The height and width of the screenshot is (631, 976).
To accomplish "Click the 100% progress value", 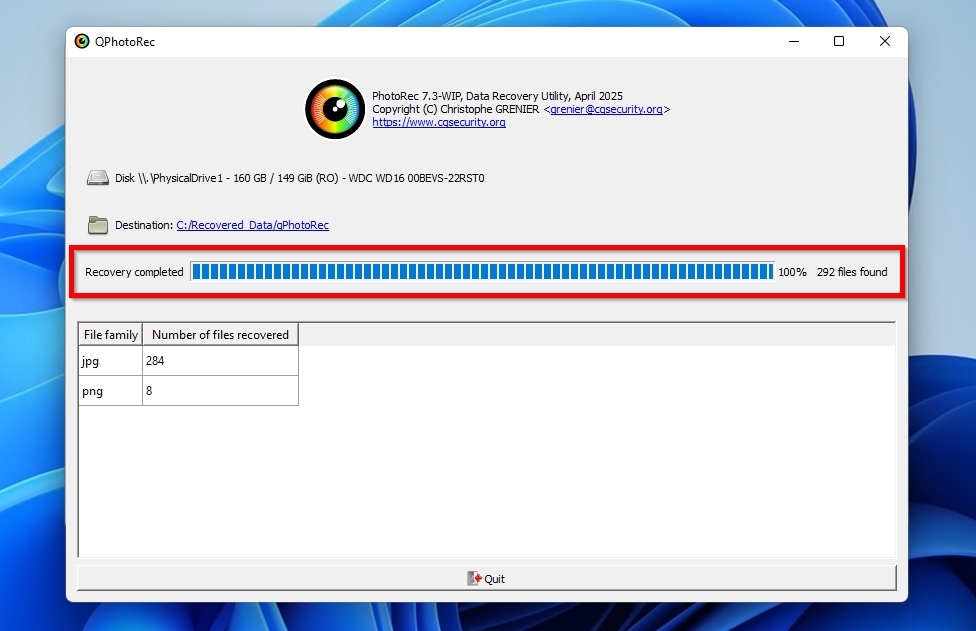I will tap(792, 272).
